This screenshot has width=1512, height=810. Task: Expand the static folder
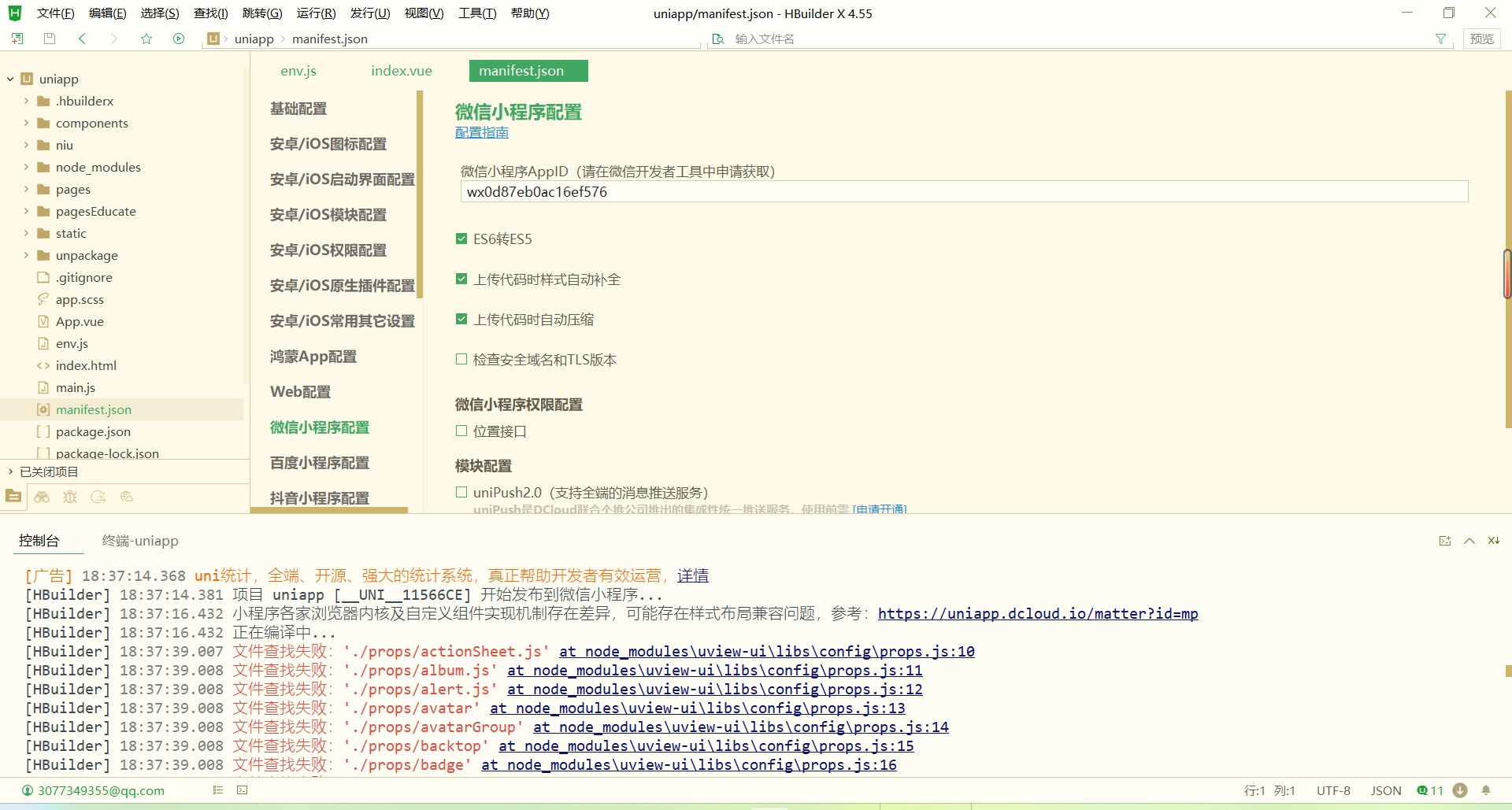click(x=26, y=233)
